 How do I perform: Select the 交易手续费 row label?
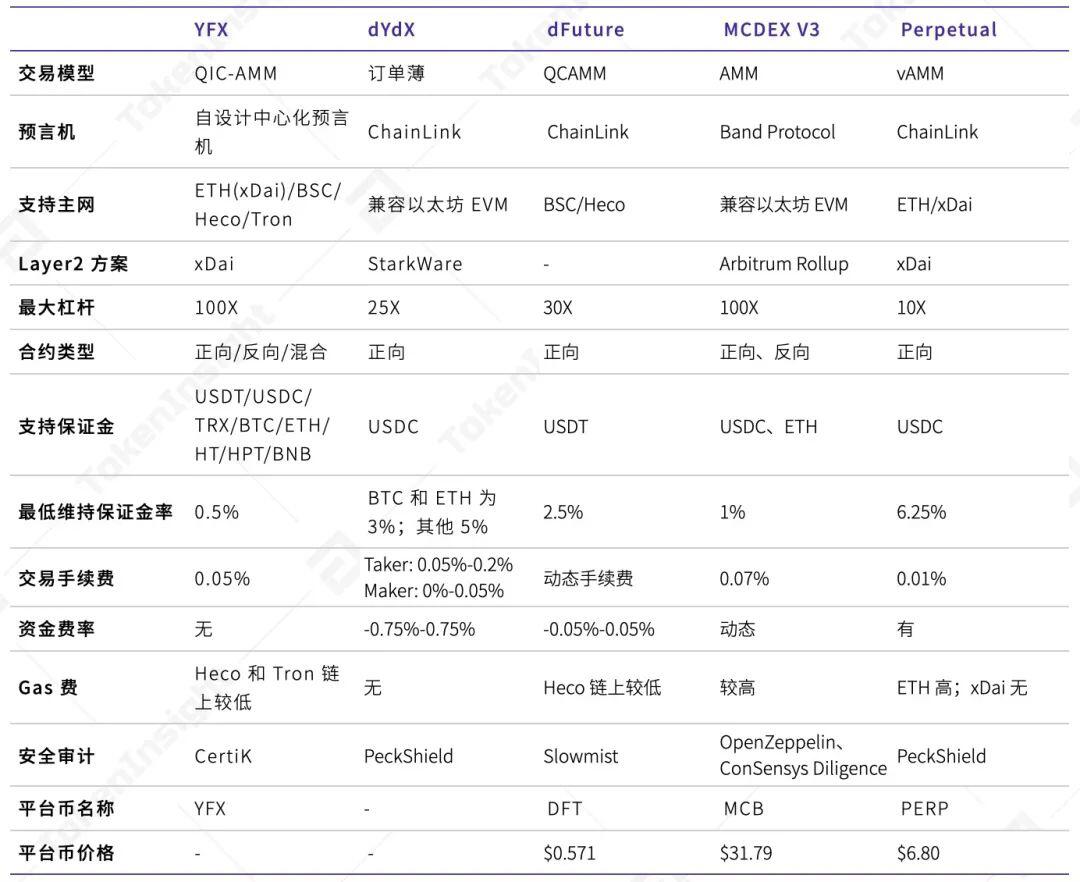(x=66, y=578)
